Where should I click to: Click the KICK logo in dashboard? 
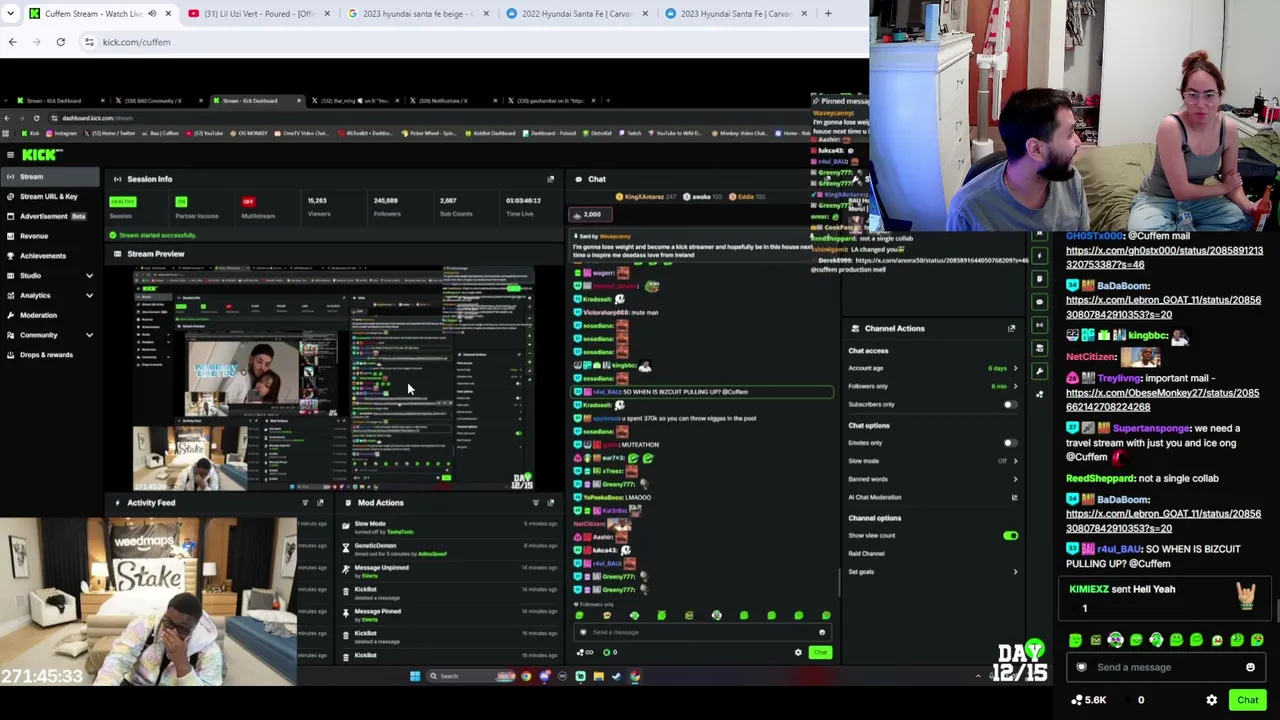(x=42, y=155)
